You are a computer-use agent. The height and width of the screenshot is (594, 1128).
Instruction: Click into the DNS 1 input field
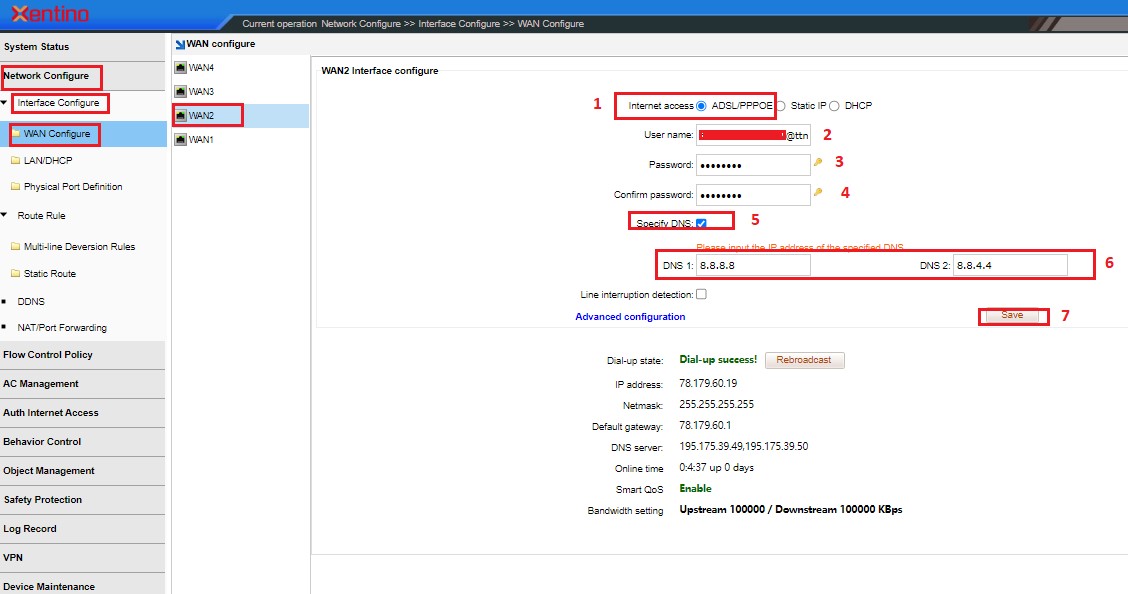753,266
